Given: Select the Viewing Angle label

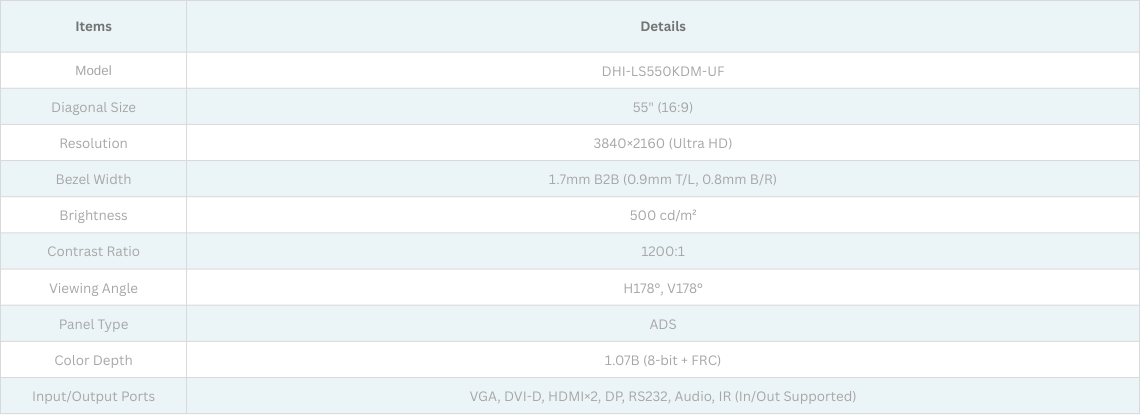Looking at the screenshot, I should point(93,288).
